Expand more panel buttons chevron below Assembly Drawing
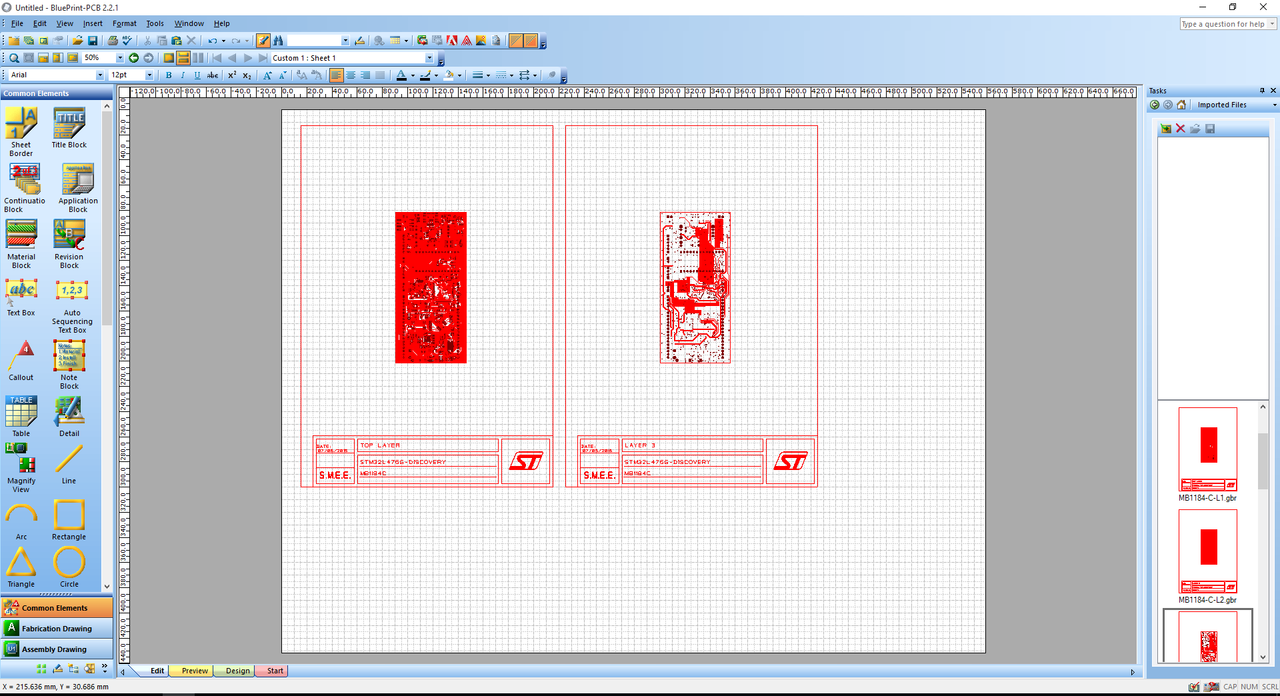 [x=106, y=668]
